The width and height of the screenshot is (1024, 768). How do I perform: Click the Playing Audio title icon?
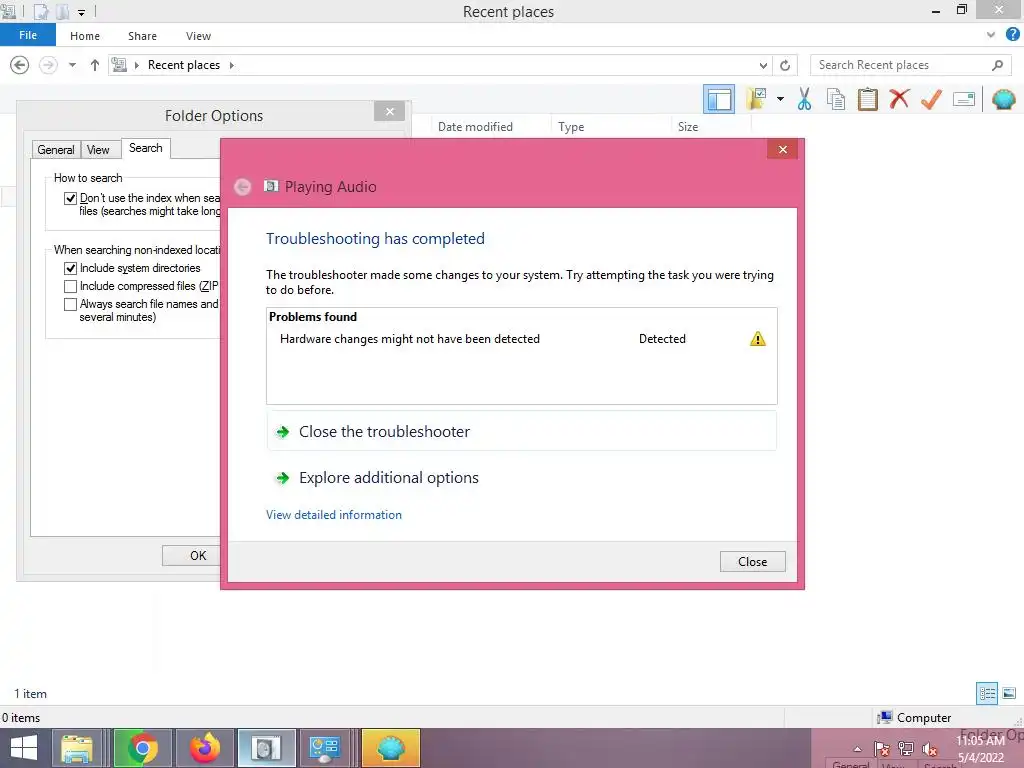[271, 186]
